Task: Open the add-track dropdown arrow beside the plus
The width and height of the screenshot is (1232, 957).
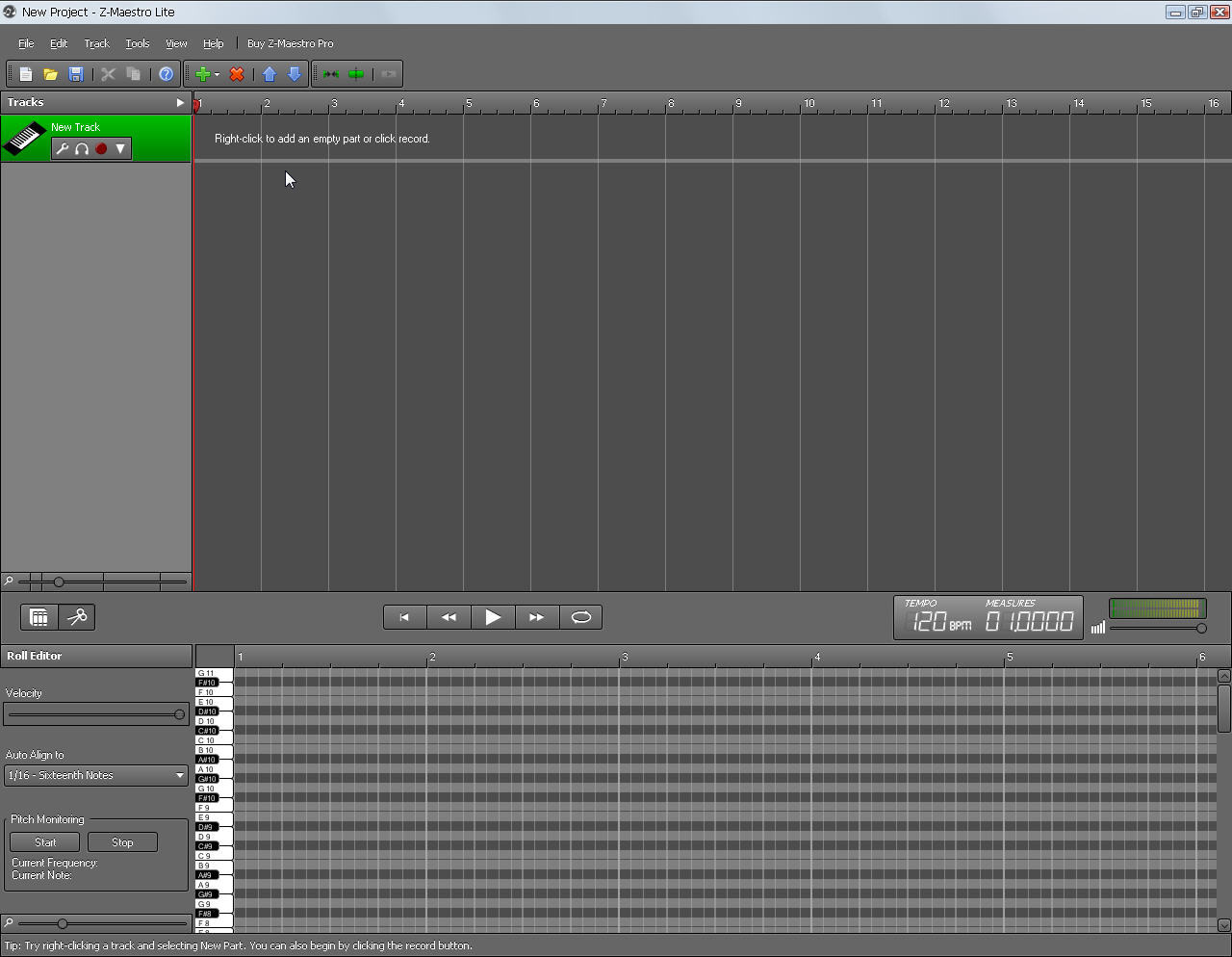Action: click(217, 74)
